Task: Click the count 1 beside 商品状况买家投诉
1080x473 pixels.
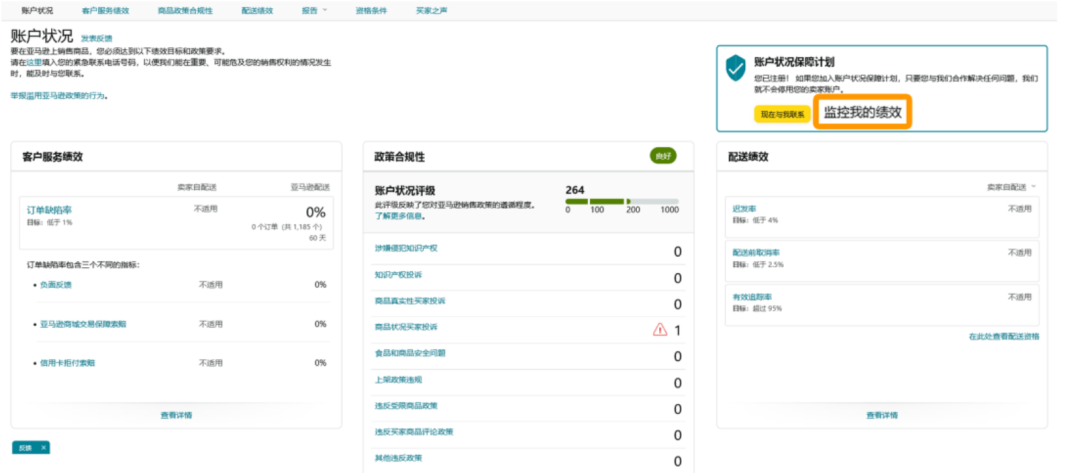Action: [678, 330]
